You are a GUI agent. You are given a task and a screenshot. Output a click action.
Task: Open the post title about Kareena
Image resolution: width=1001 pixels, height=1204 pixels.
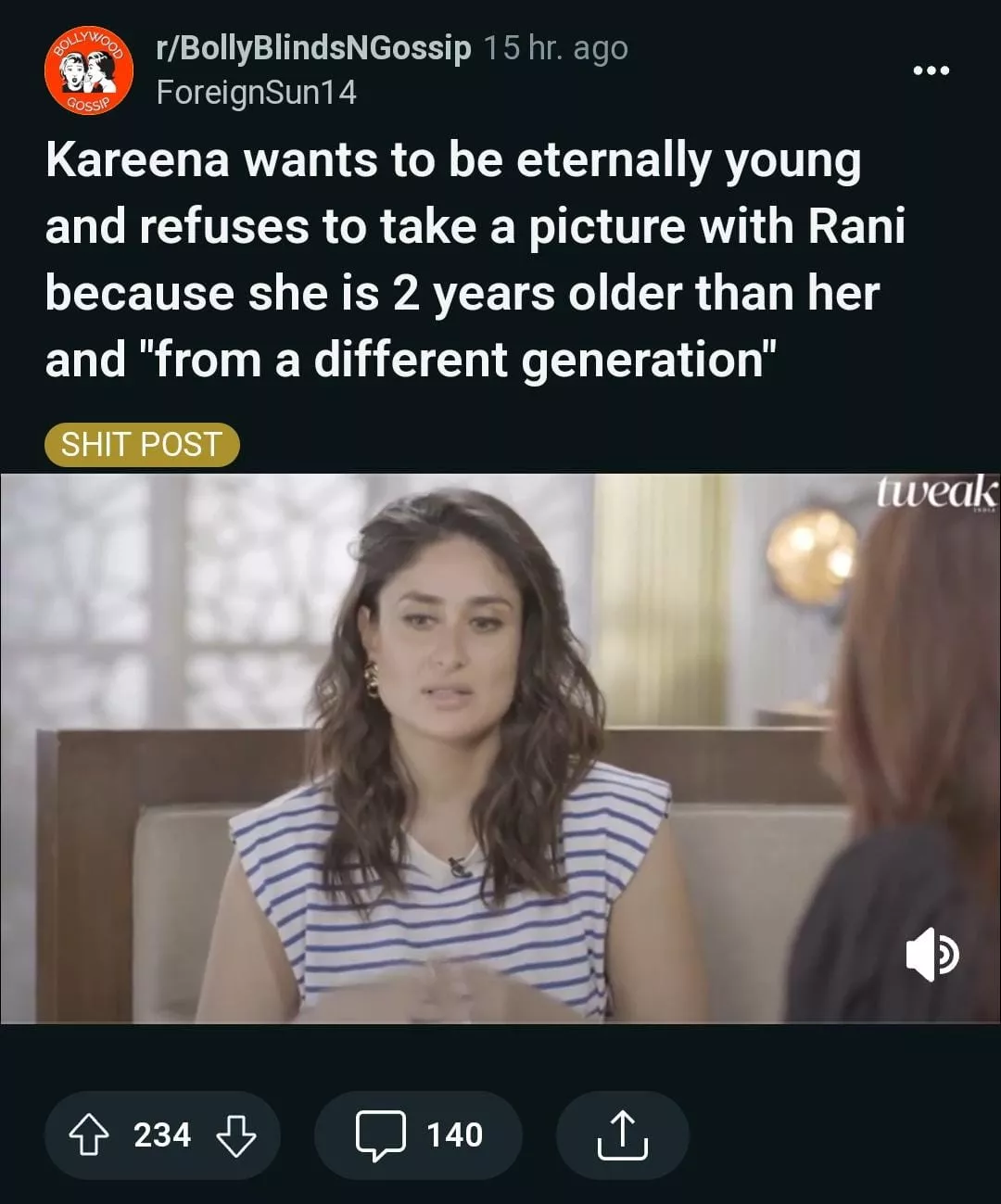pyautogui.click(x=475, y=260)
